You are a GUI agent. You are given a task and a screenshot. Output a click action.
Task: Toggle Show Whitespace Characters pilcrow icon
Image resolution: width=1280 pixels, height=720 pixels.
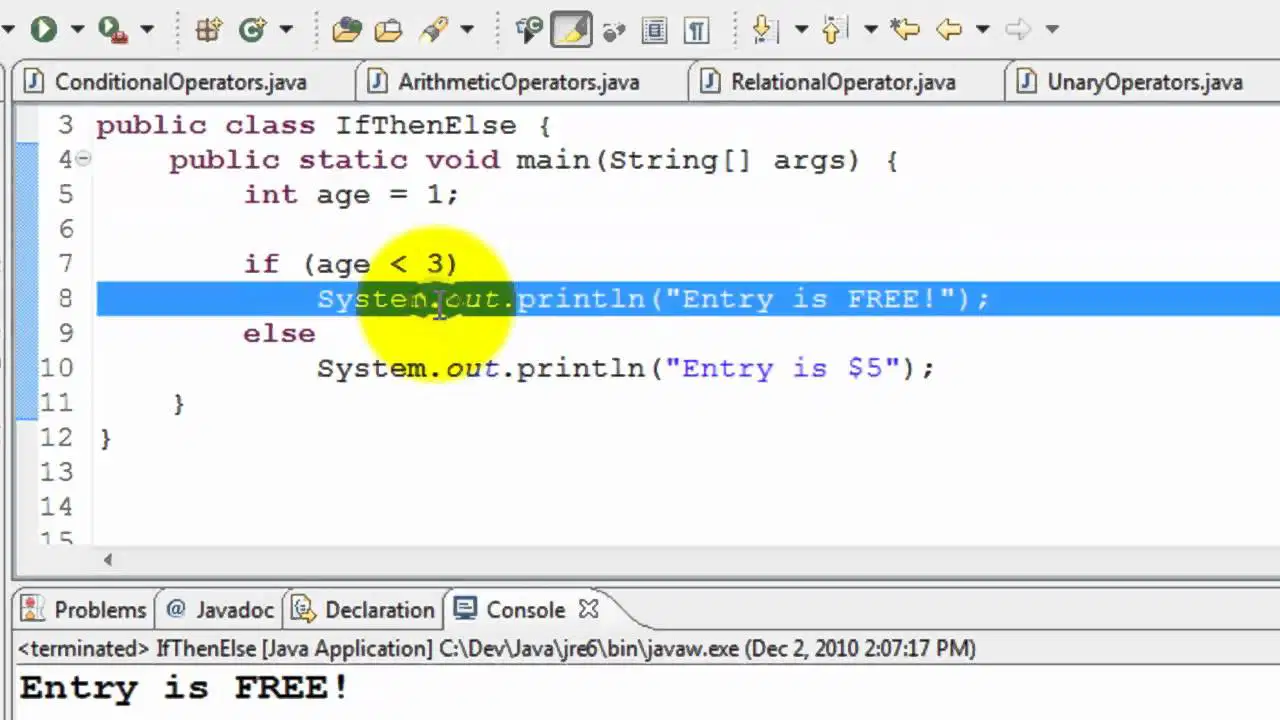click(x=696, y=29)
